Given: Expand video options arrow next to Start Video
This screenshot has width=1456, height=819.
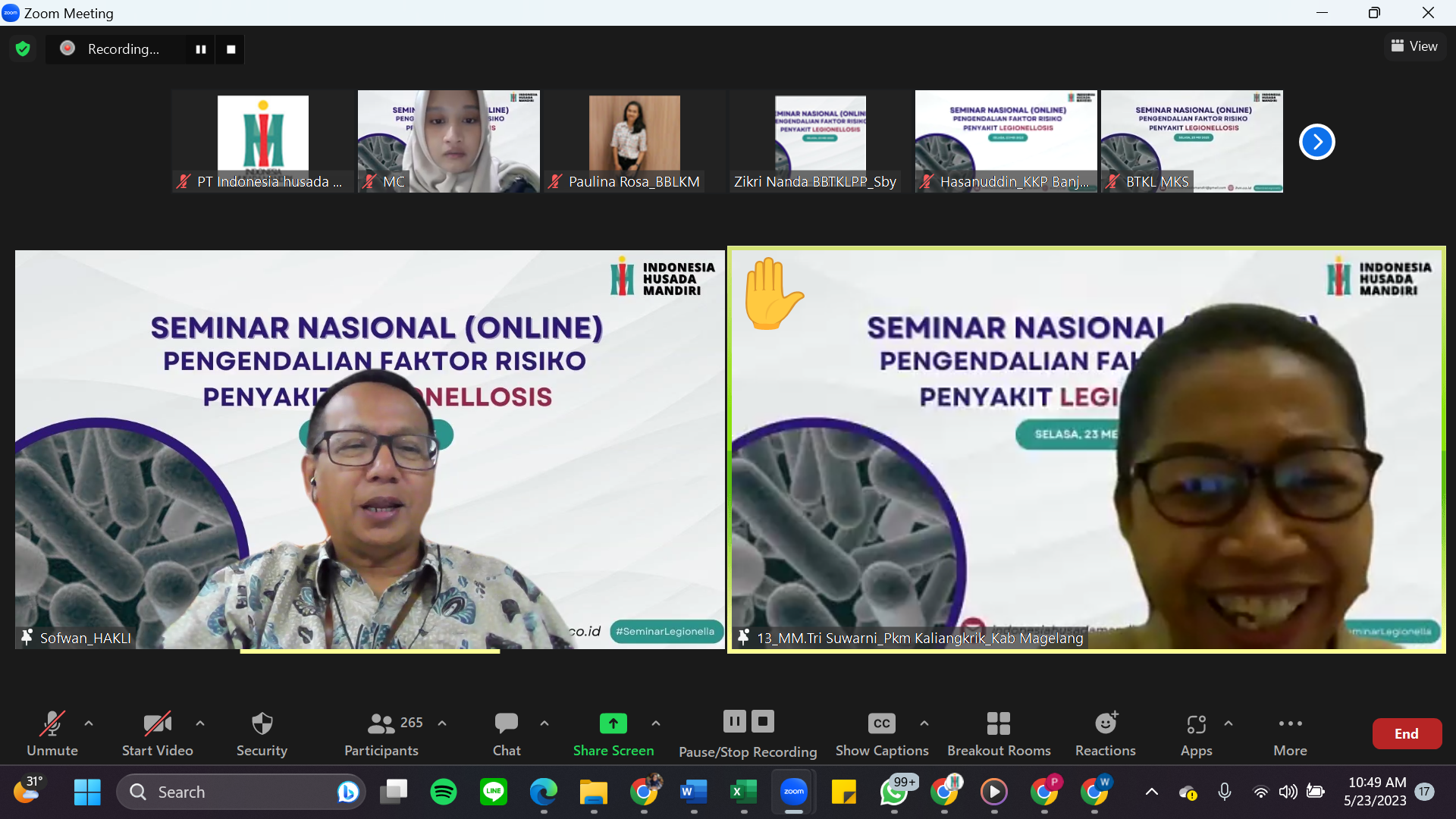Looking at the screenshot, I should pos(200,723).
